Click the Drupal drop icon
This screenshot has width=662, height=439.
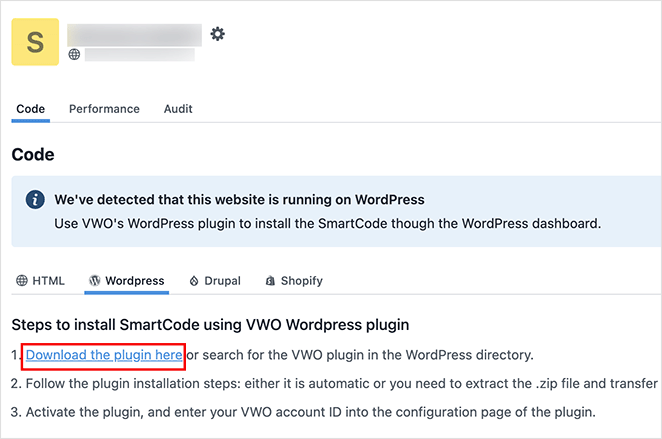194,281
